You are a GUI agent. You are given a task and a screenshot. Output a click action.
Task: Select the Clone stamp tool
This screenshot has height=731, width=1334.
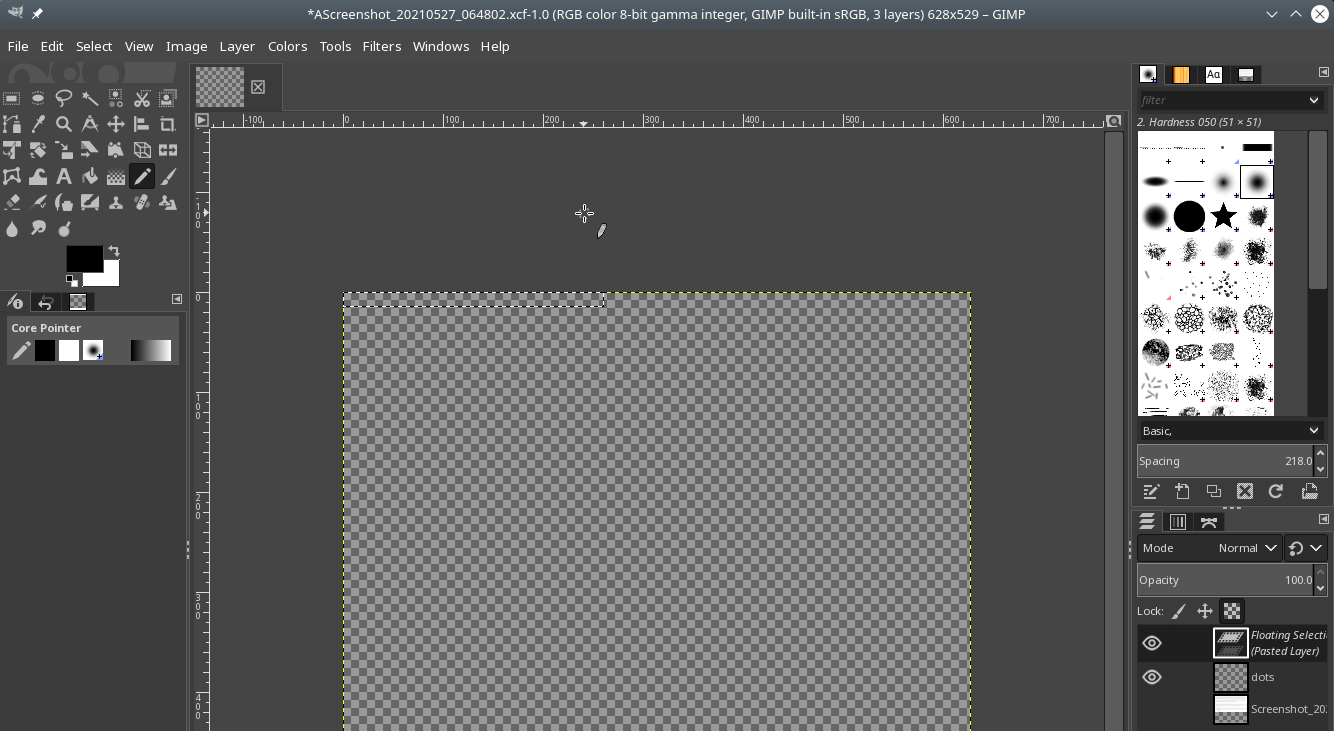[x=116, y=202]
